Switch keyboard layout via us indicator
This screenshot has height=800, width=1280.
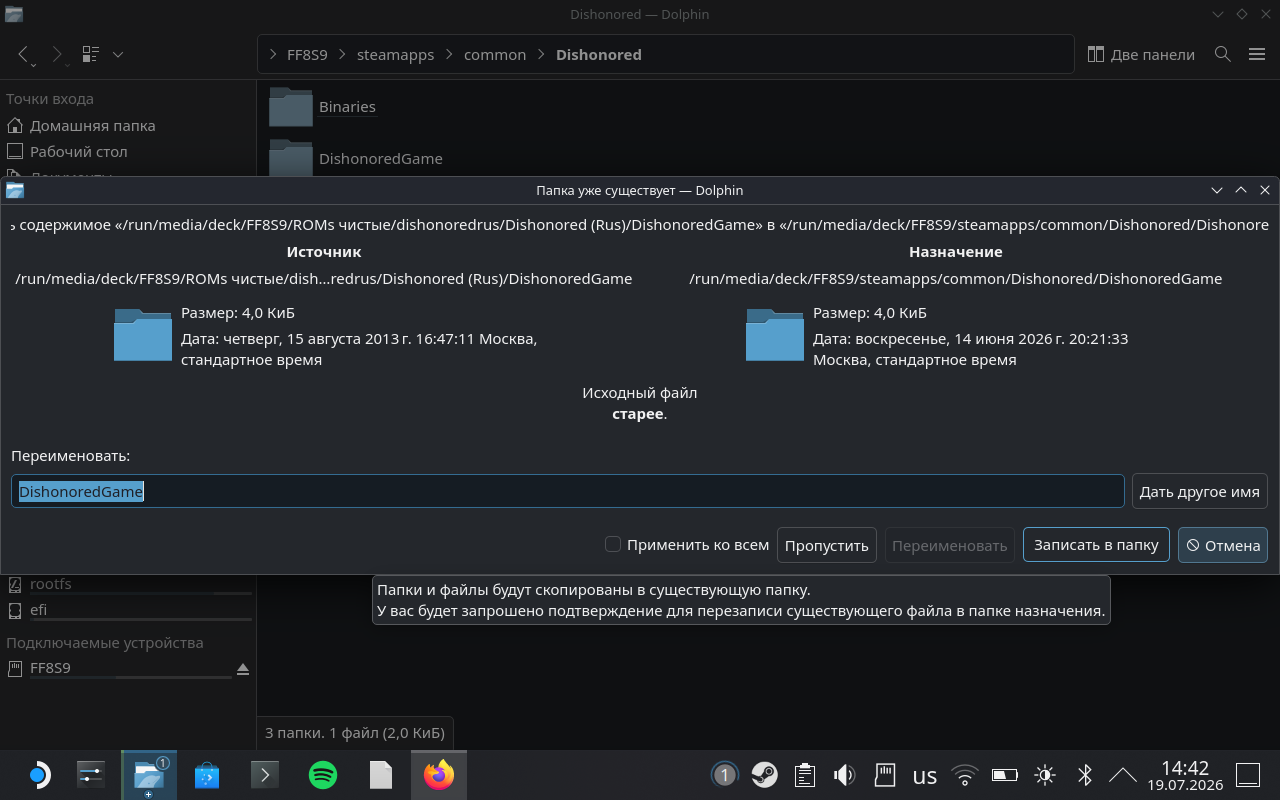coord(925,775)
